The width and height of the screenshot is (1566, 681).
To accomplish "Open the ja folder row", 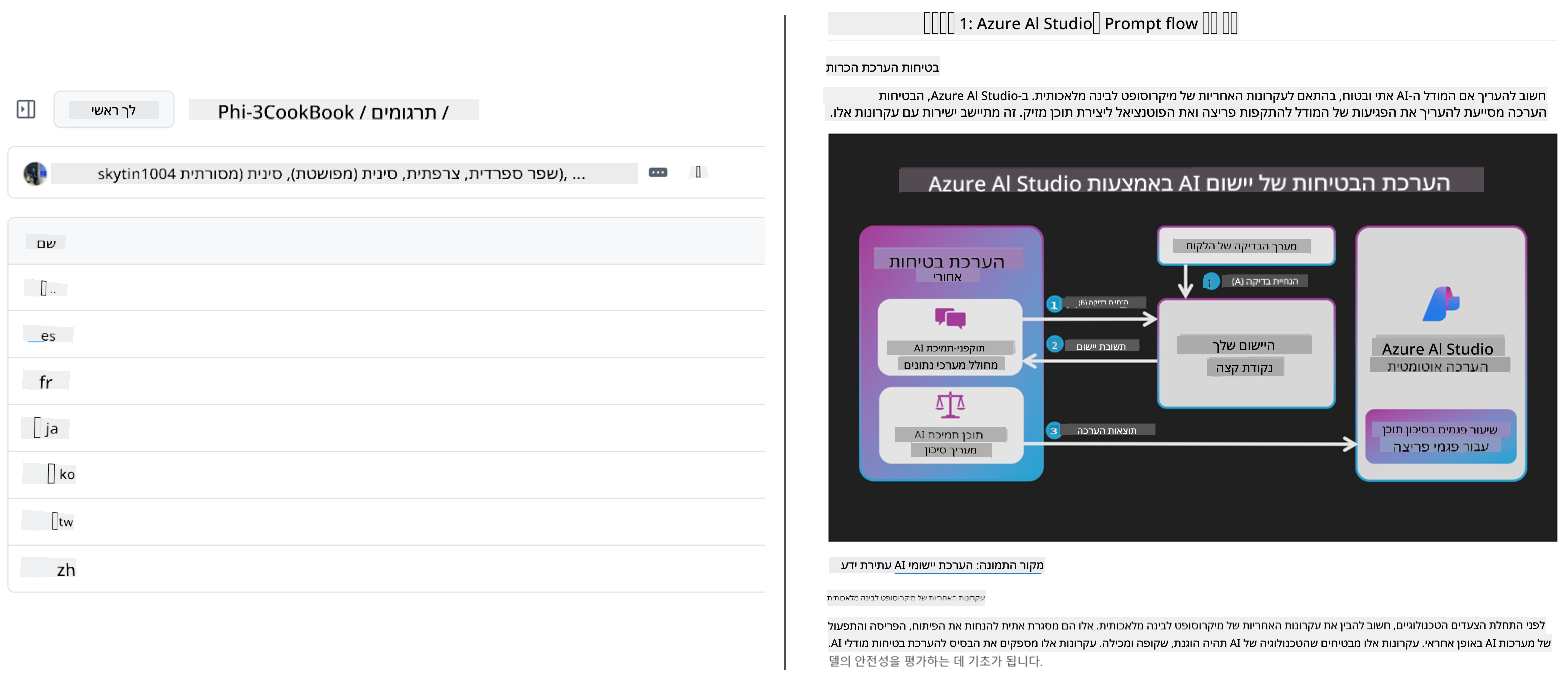I will tap(386, 428).
